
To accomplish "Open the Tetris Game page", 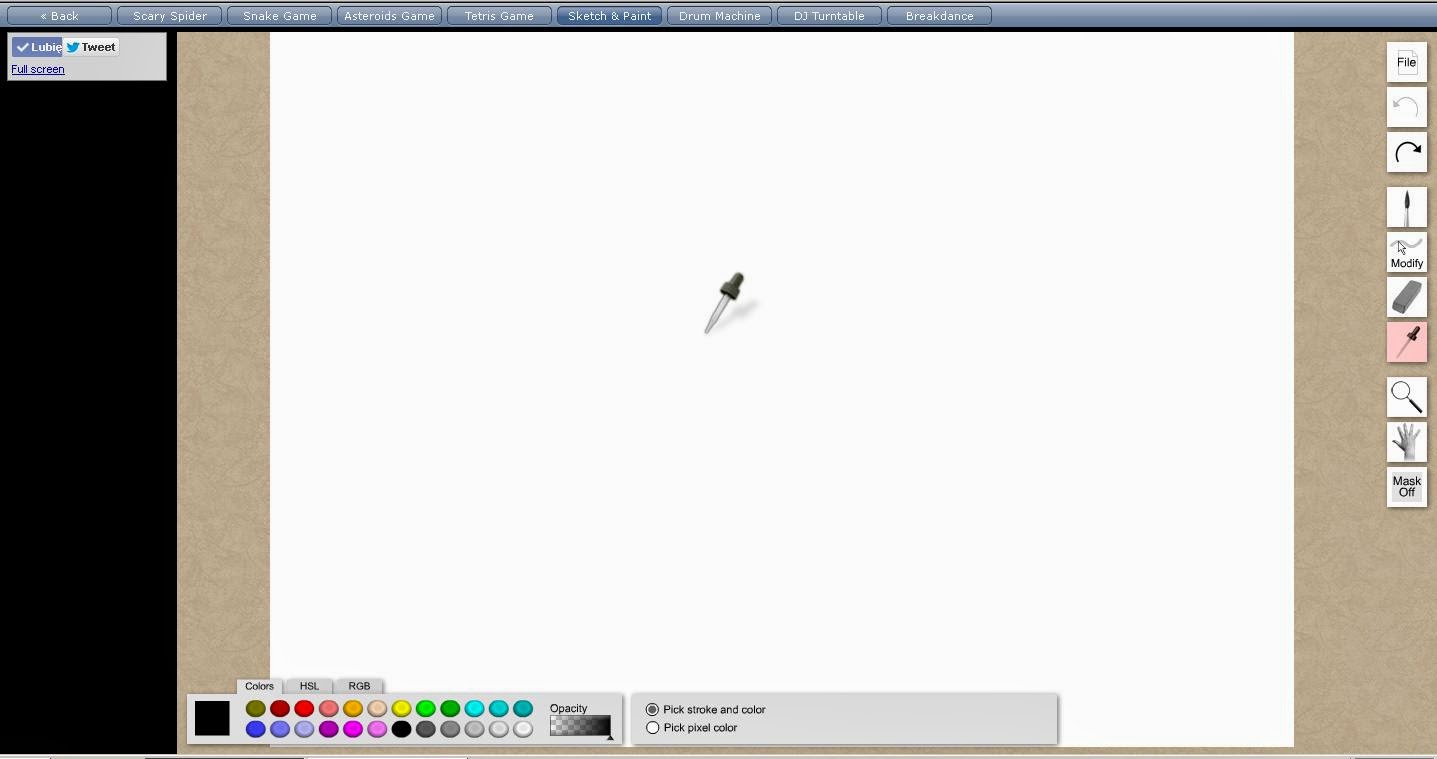I will pos(499,15).
